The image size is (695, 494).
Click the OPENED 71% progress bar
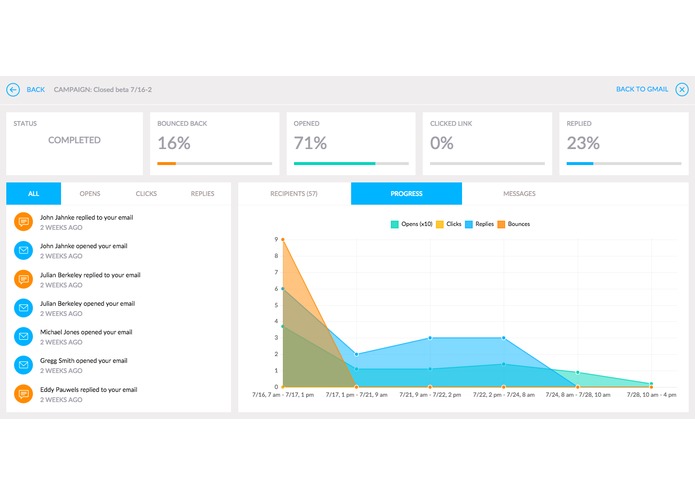pyautogui.click(x=351, y=163)
